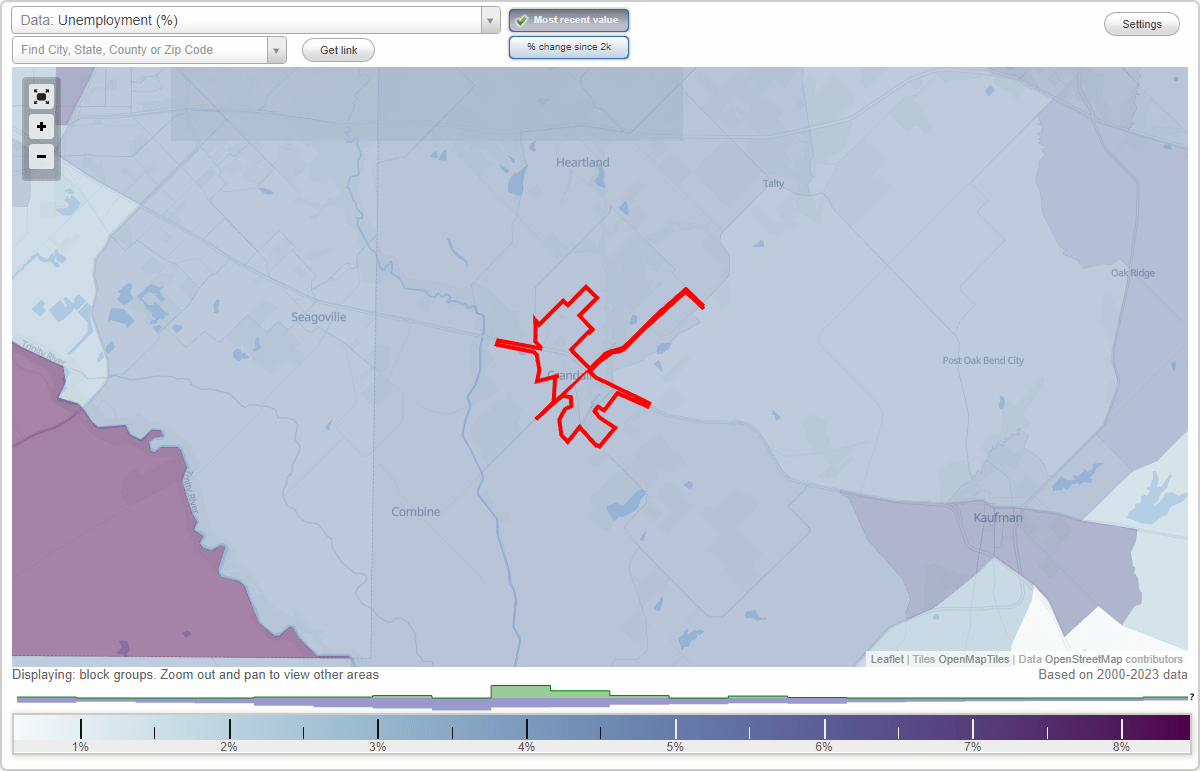
Task: Click the Post Oak Bend City label
Action: point(984,361)
